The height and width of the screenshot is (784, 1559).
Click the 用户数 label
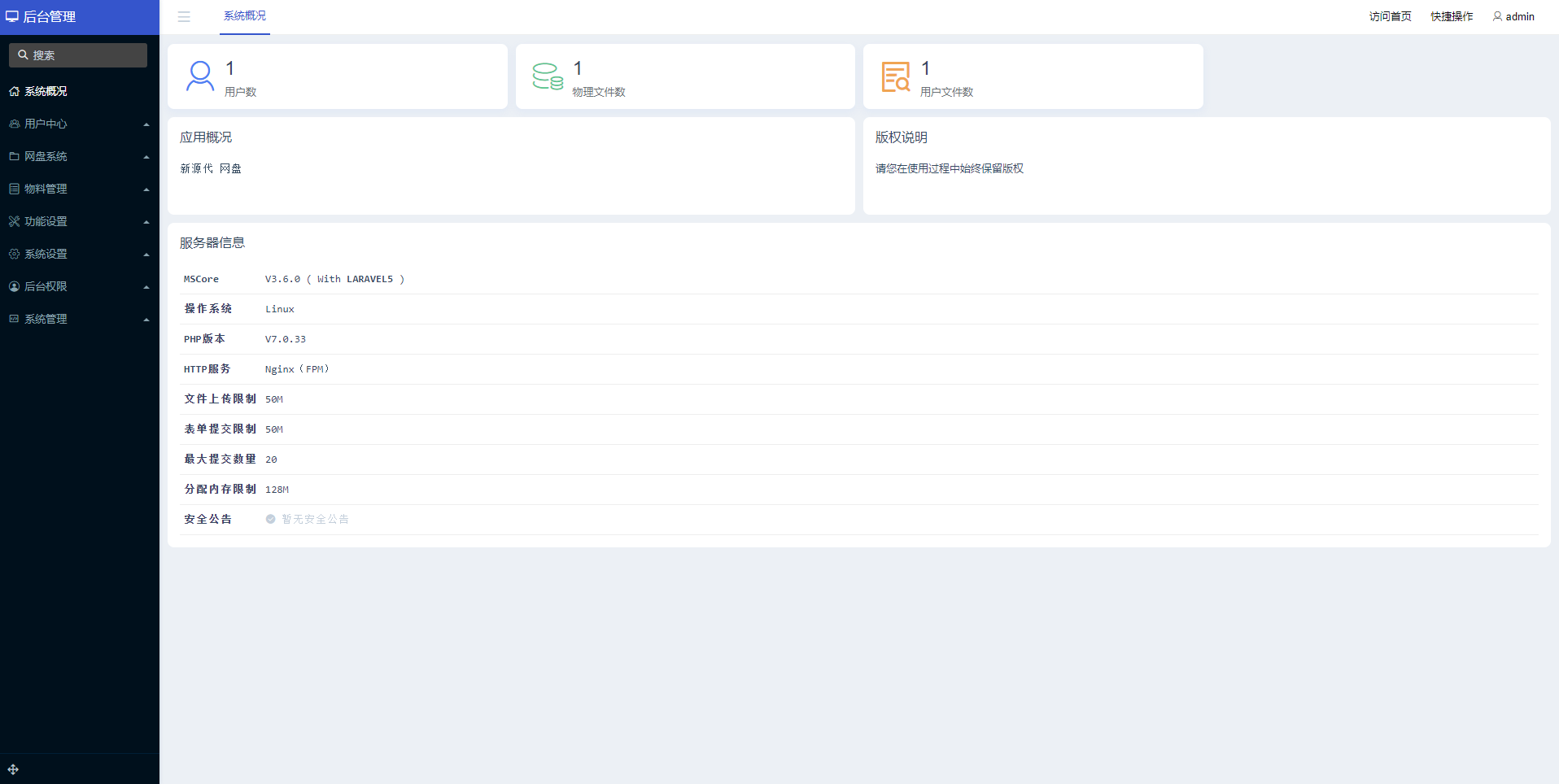(241, 92)
